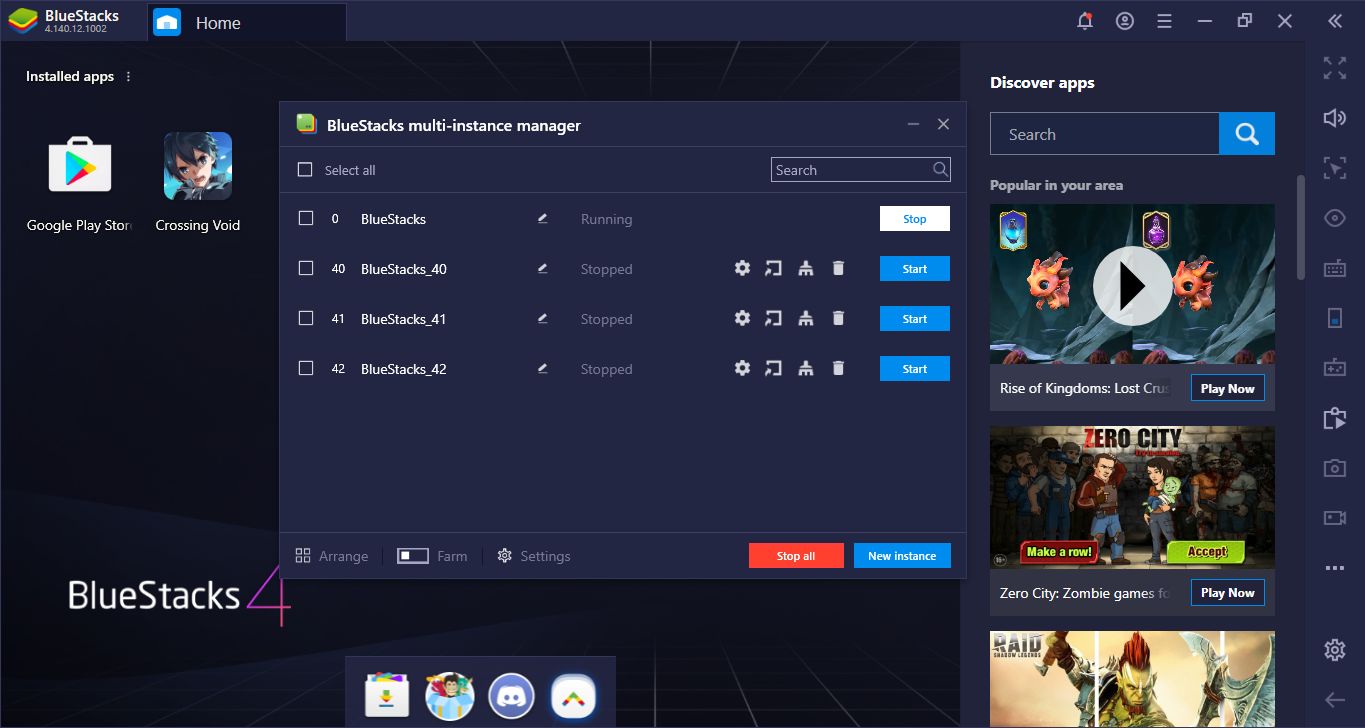
Task: Select the Home tab
Action: click(x=246, y=22)
